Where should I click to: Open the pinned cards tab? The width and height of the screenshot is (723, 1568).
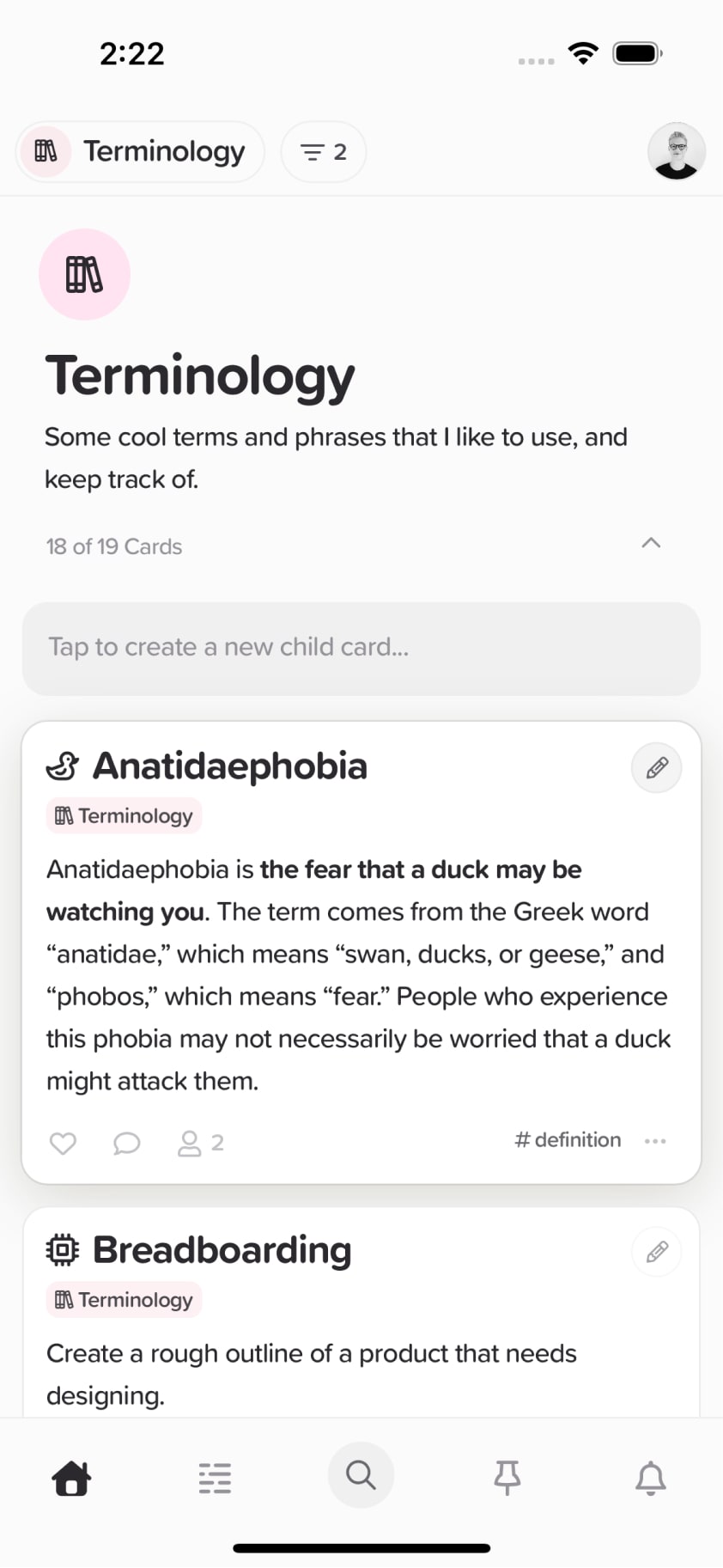click(x=507, y=1477)
